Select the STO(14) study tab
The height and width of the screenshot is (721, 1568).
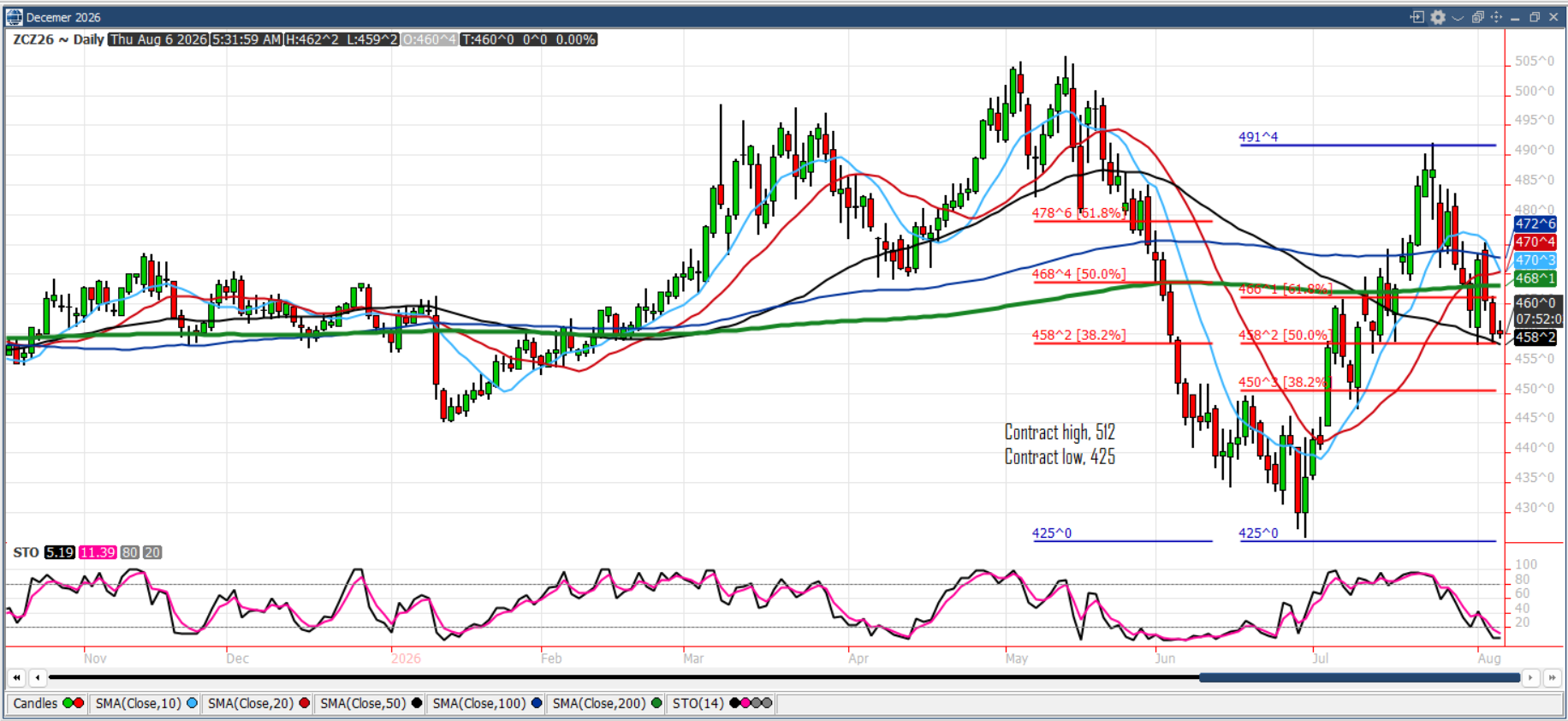(722, 703)
